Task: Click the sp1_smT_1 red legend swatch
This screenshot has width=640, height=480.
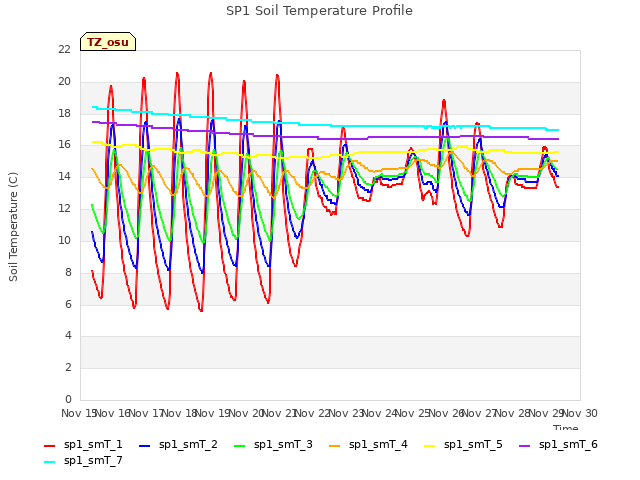Action: [x=49, y=446]
